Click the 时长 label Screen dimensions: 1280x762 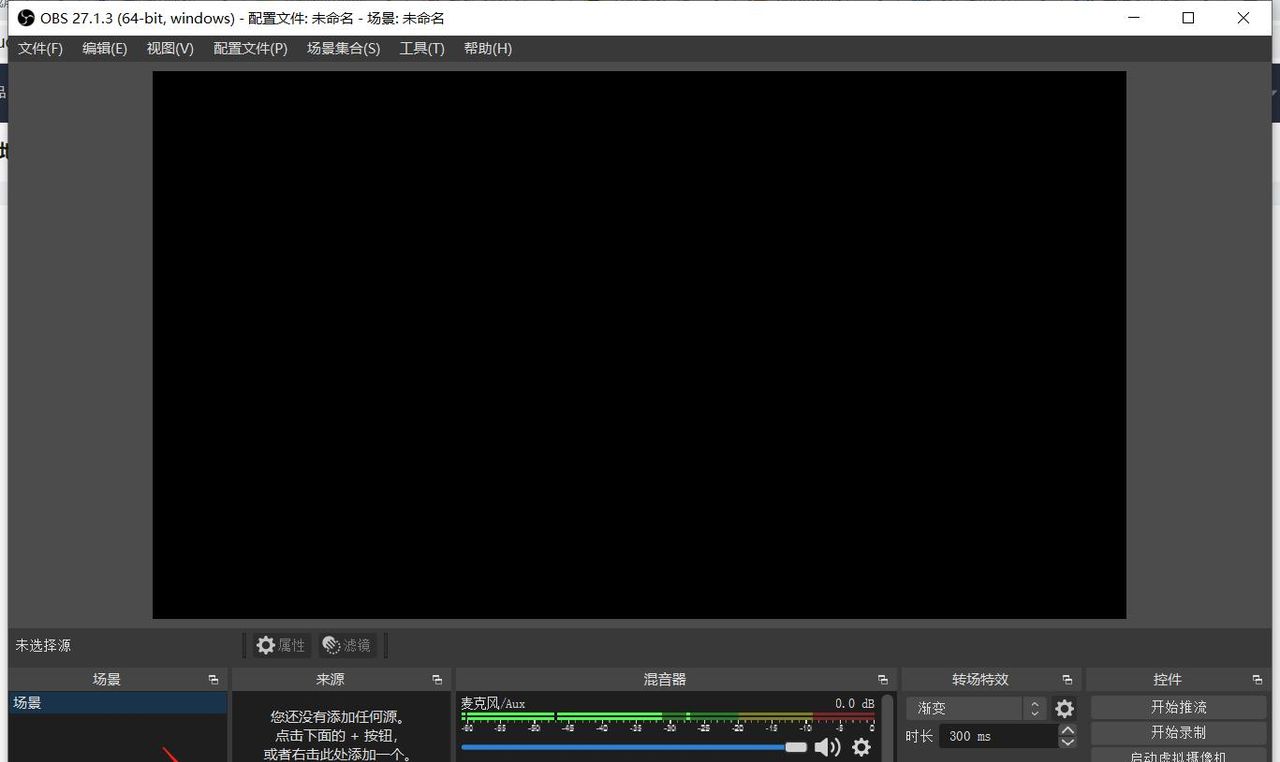pyautogui.click(x=919, y=736)
